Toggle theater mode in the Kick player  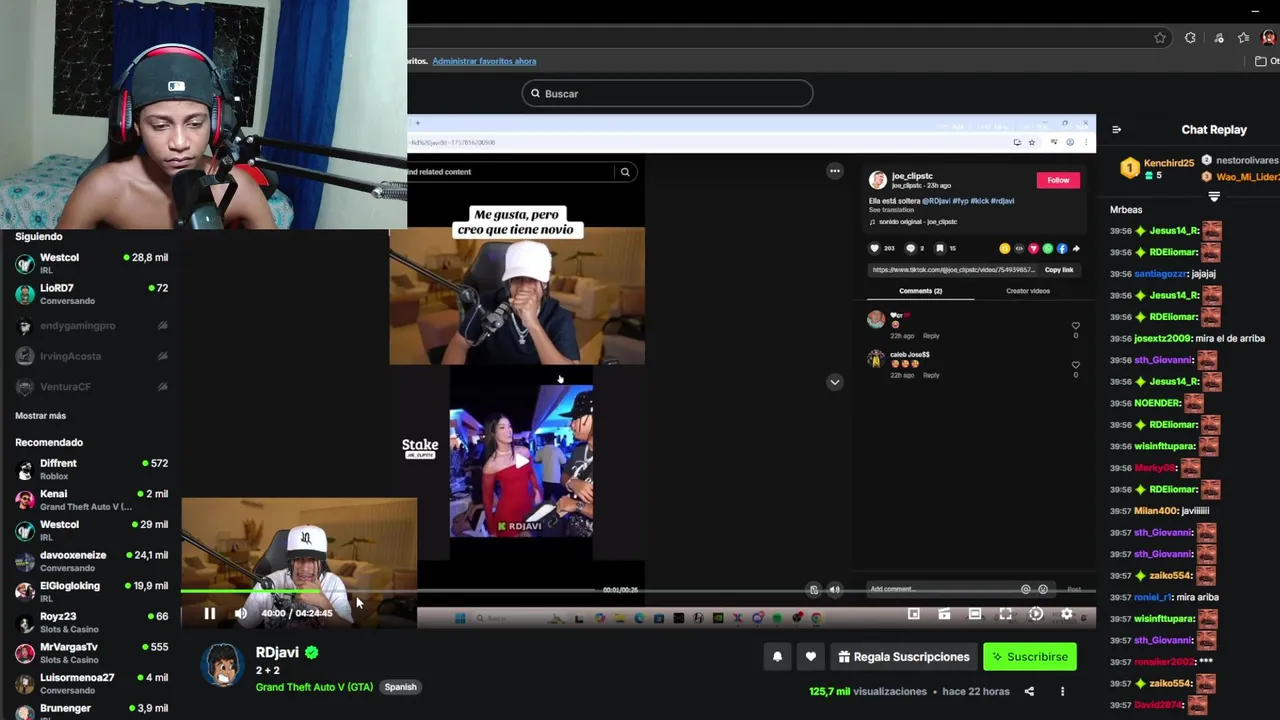tap(975, 614)
